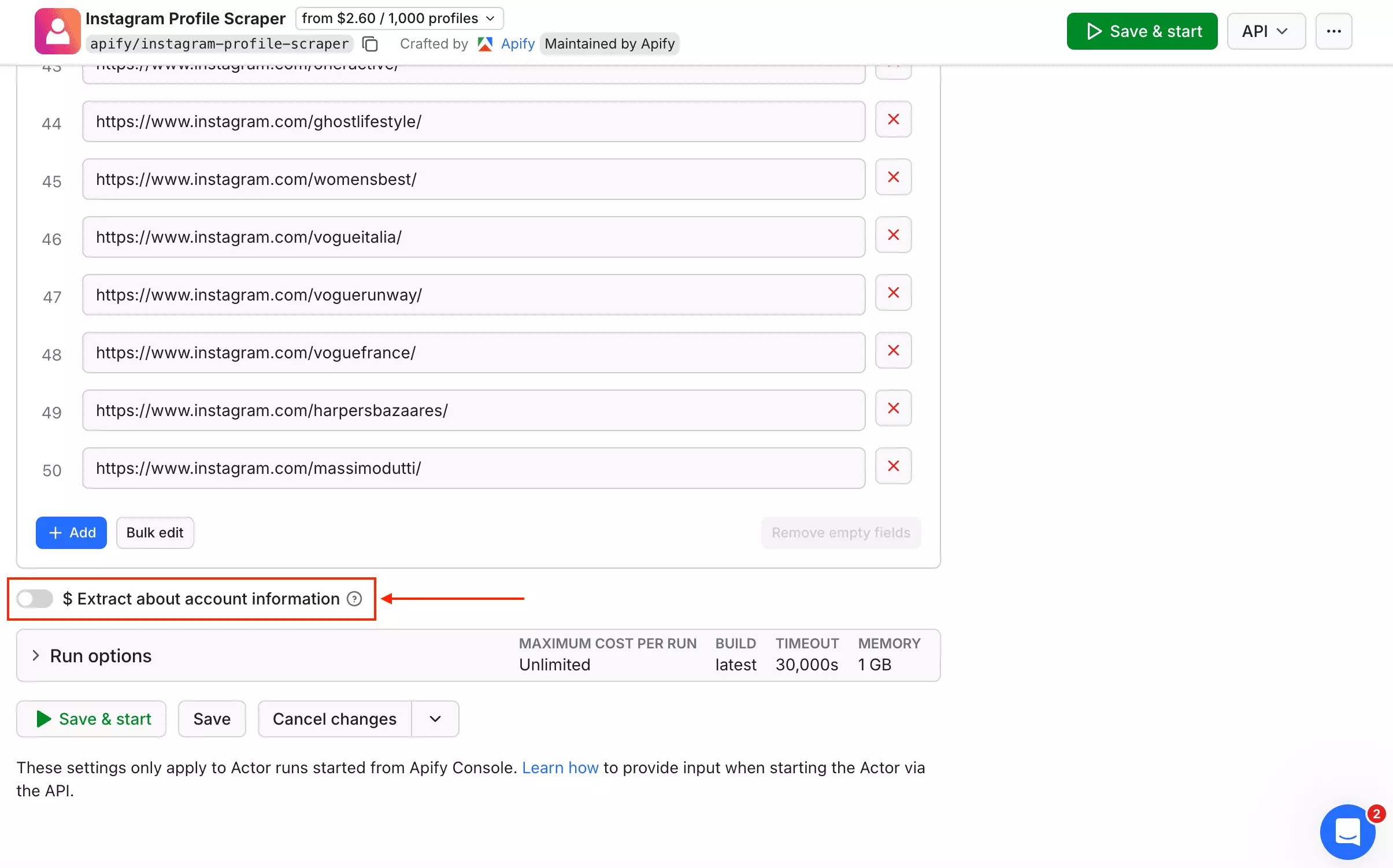The image size is (1393, 868).
Task: Click the Instagram Profile Scraper actor logo
Action: tap(57, 31)
